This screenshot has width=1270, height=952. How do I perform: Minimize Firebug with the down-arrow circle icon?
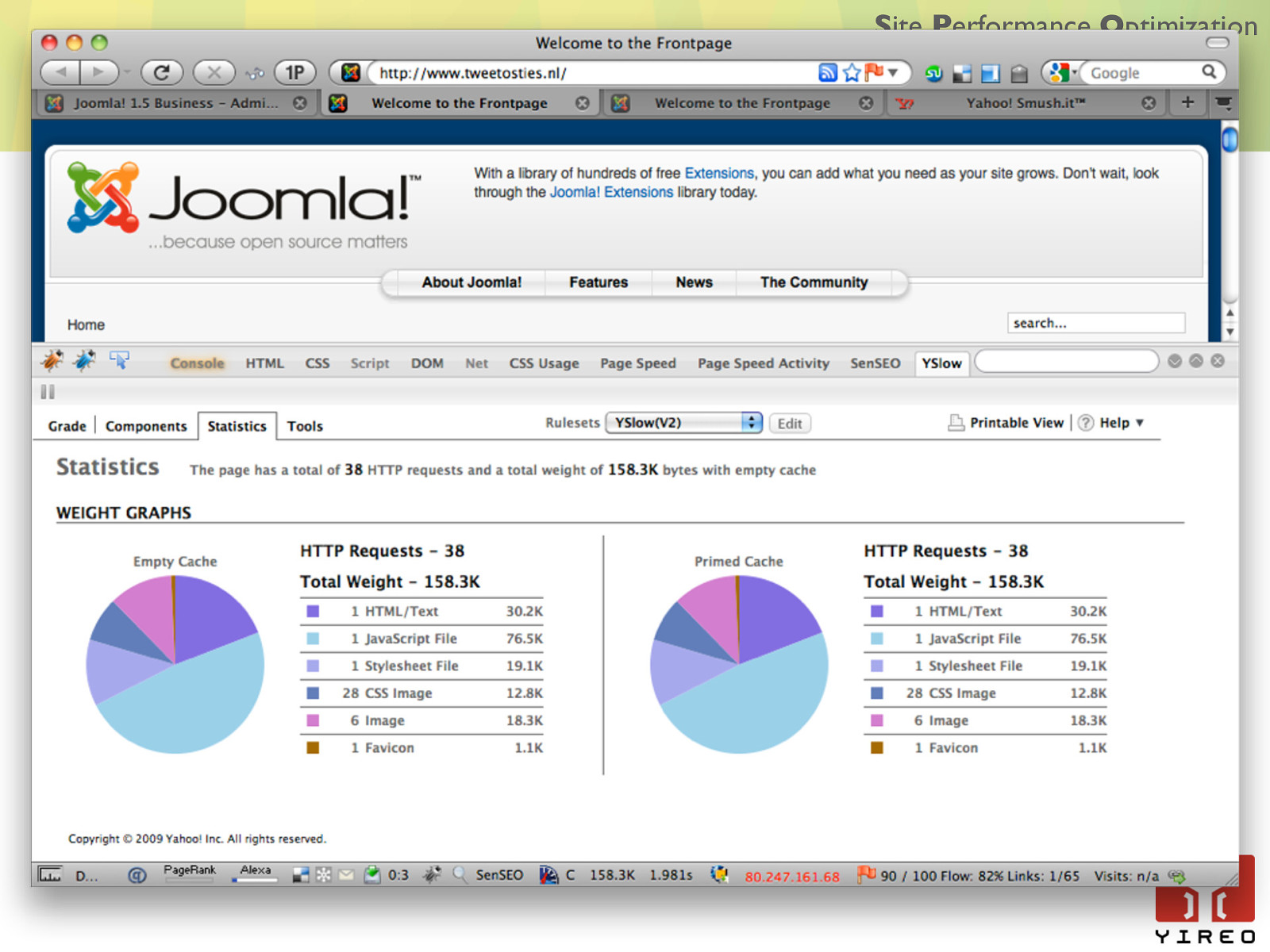(1175, 361)
